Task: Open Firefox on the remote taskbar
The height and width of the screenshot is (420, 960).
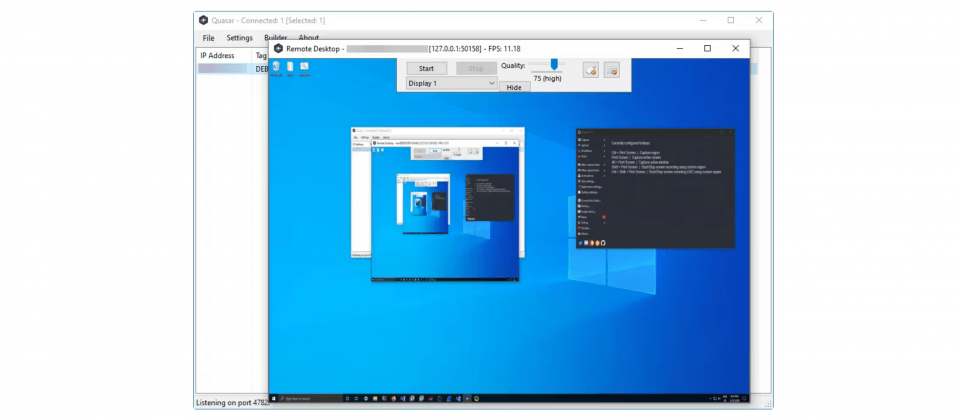Action: (394, 399)
